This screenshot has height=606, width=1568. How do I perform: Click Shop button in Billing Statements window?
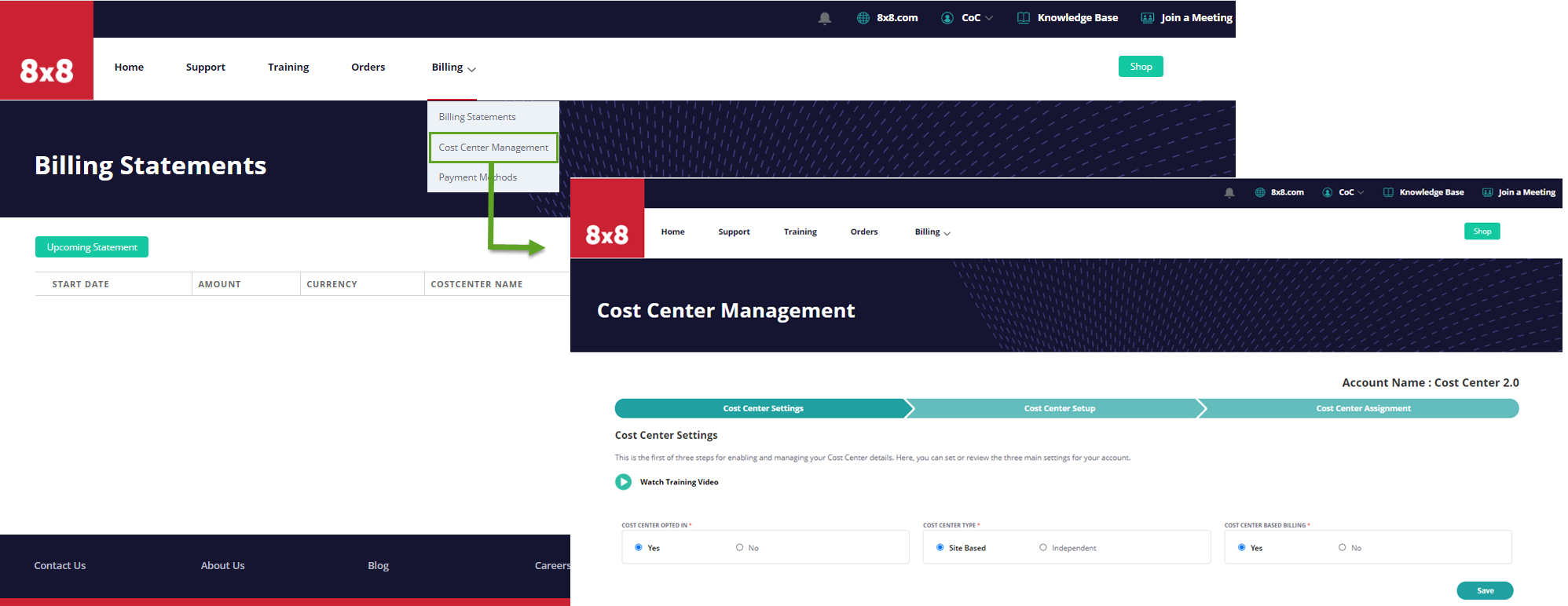[x=1141, y=67]
